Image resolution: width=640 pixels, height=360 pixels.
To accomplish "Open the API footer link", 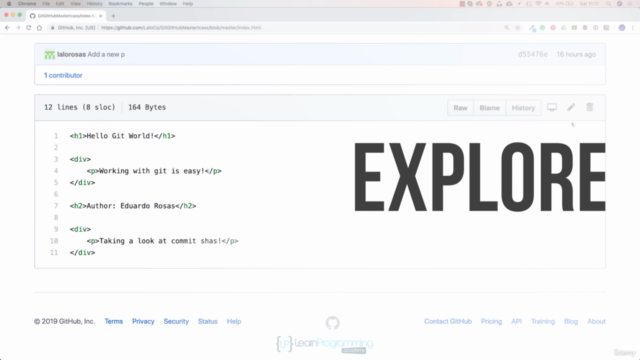I will coord(516,321).
